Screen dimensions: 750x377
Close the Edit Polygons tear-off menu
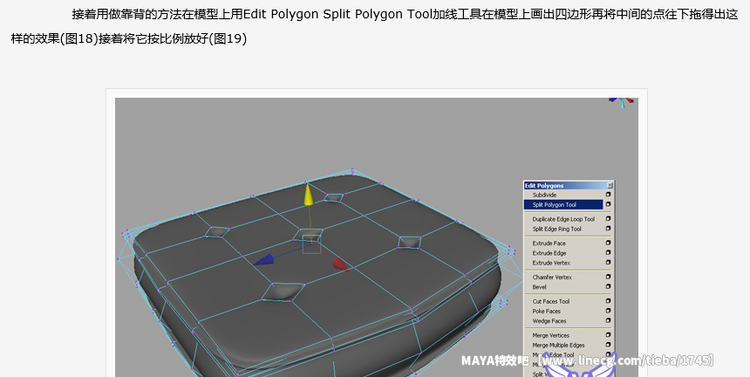[x=610, y=186]
